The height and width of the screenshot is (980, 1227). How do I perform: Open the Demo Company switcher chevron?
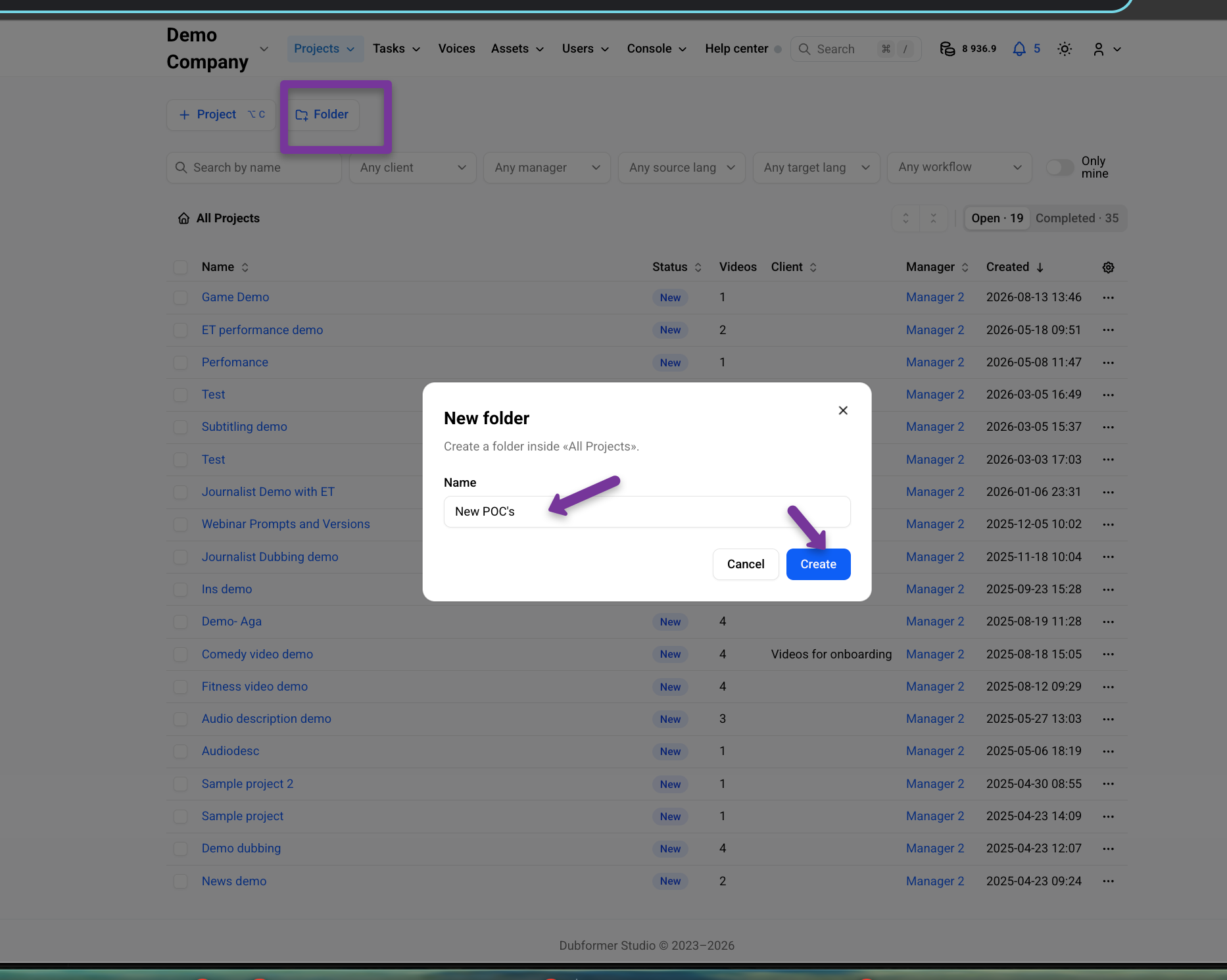tap(264, 49)
